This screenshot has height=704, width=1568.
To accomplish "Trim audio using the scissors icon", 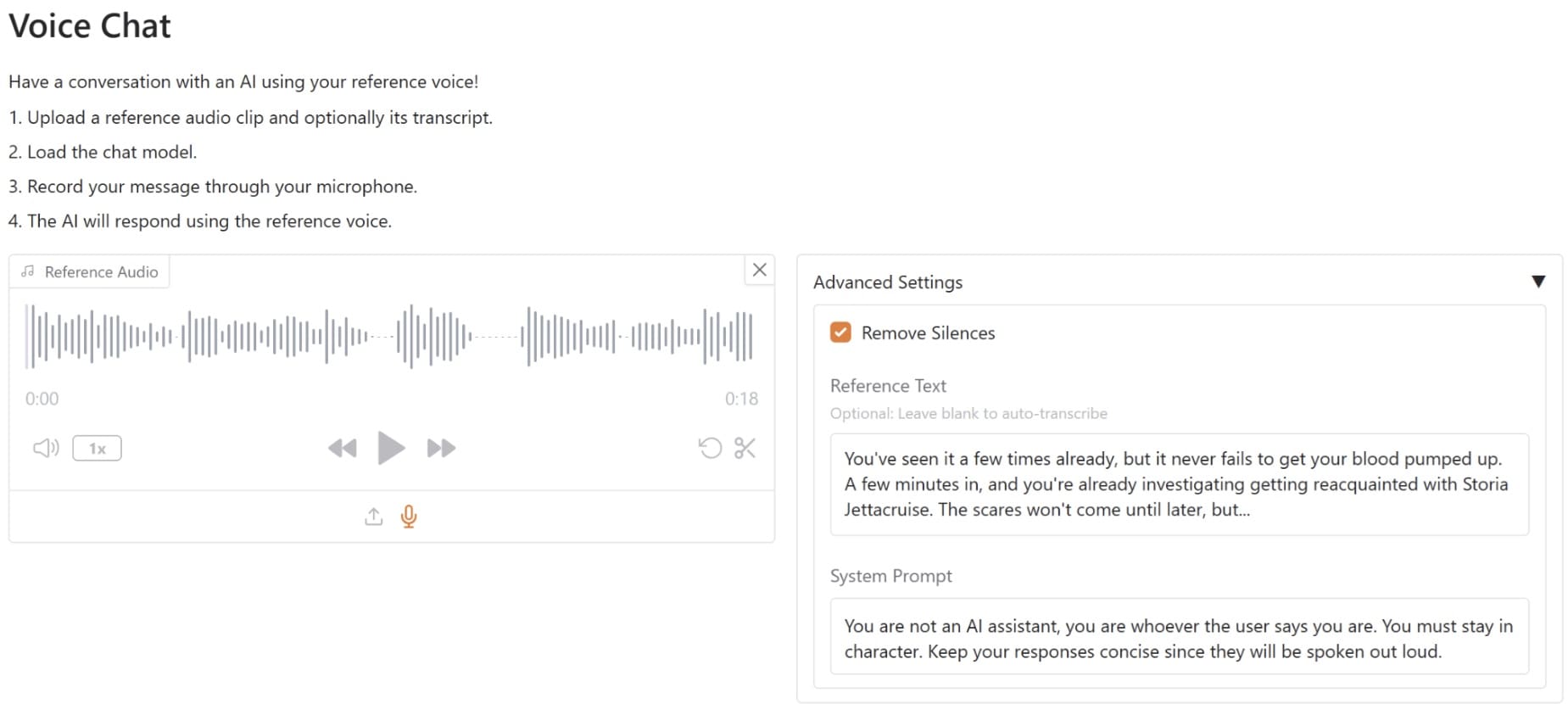I will [x=745, y=448].
